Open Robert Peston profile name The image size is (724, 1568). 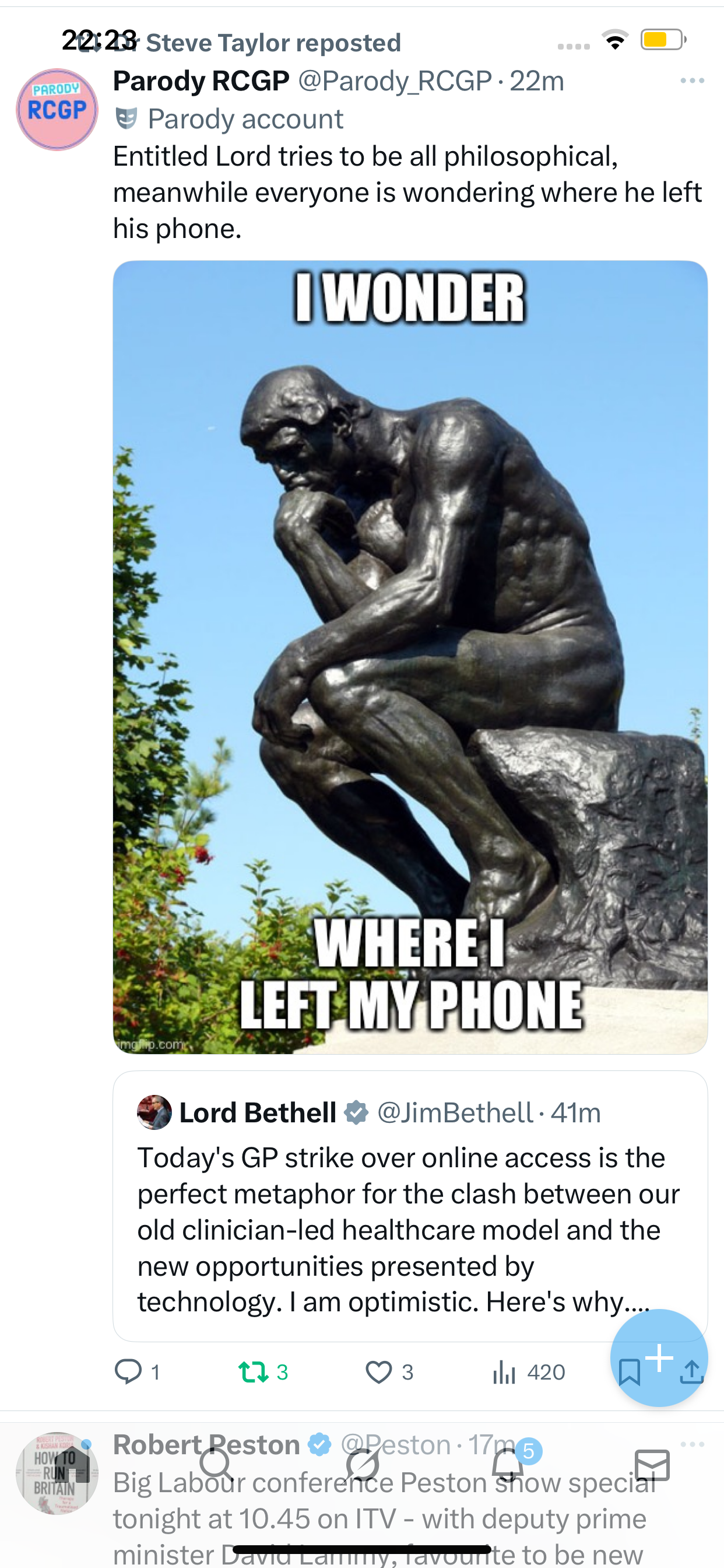(206, 1444)
